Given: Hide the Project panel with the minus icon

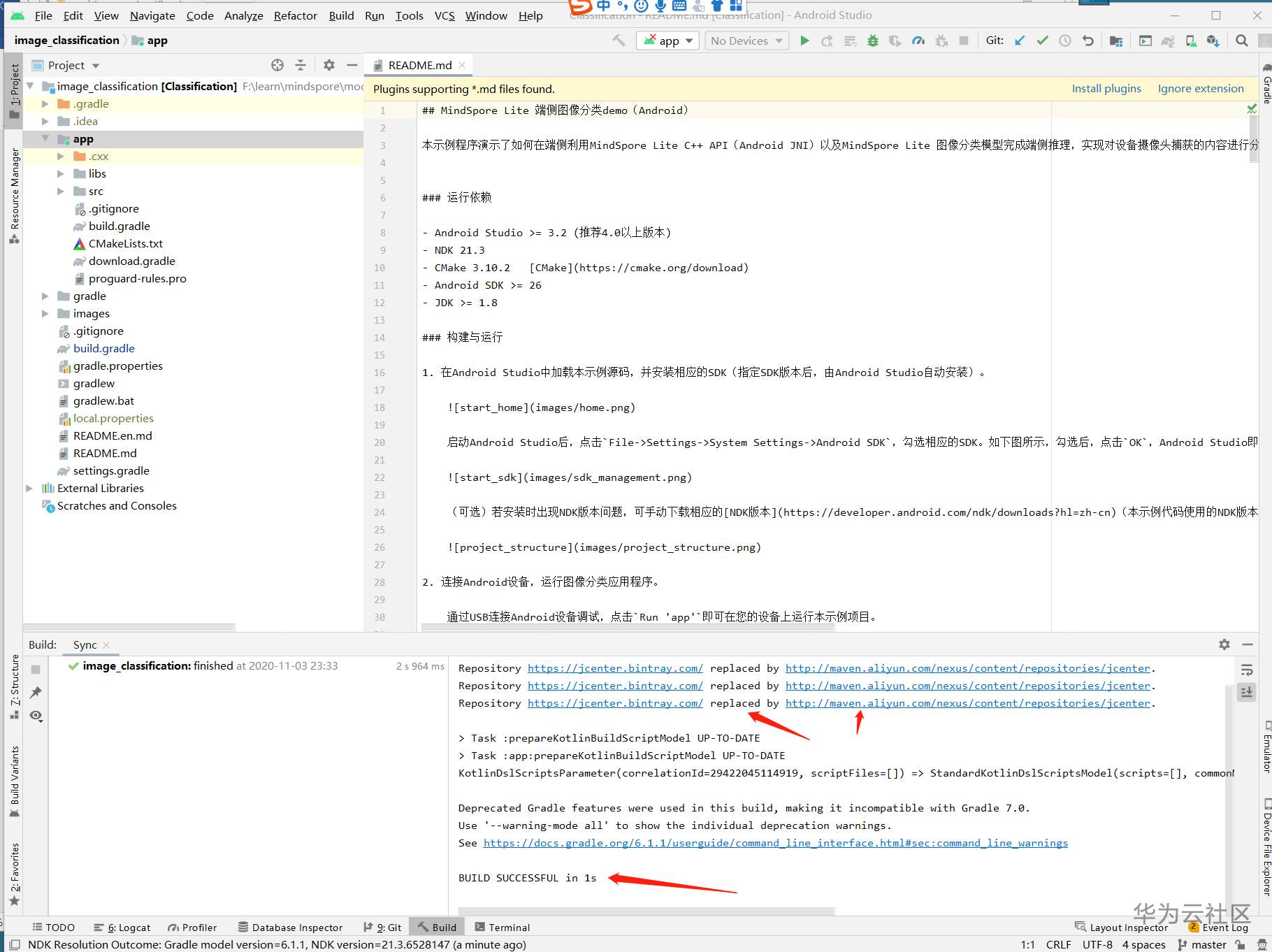Looking at the screenshot, I should click(x=352, y=65).
